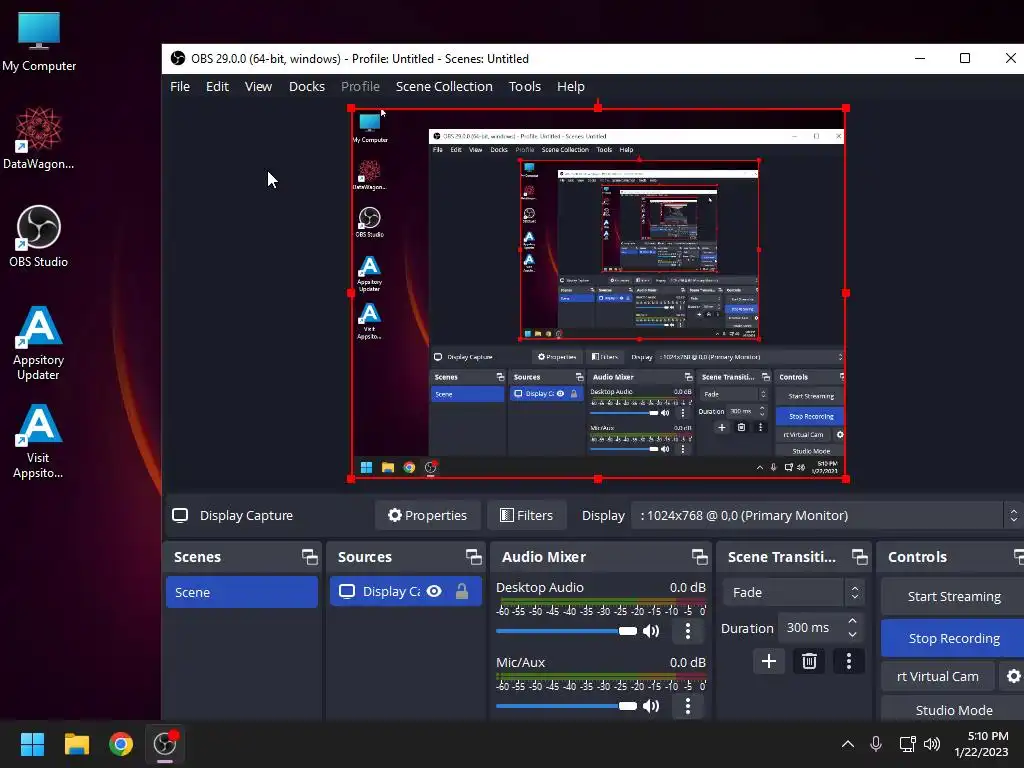Image resolution: width=1024 pixels, height=768 pixels.
Task: Mute the Mic/Aux speaker icon
Action: point(651,706)
